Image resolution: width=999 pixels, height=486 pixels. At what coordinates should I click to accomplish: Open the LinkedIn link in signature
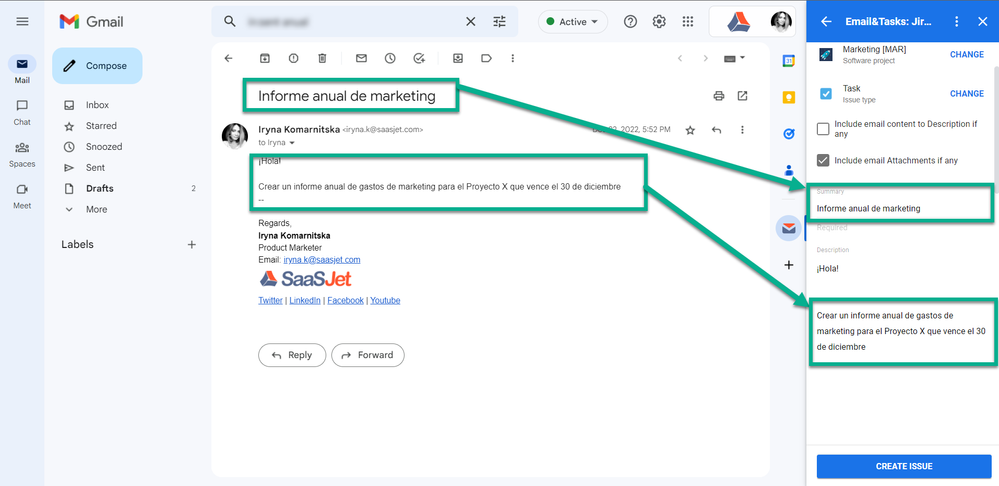305,301
